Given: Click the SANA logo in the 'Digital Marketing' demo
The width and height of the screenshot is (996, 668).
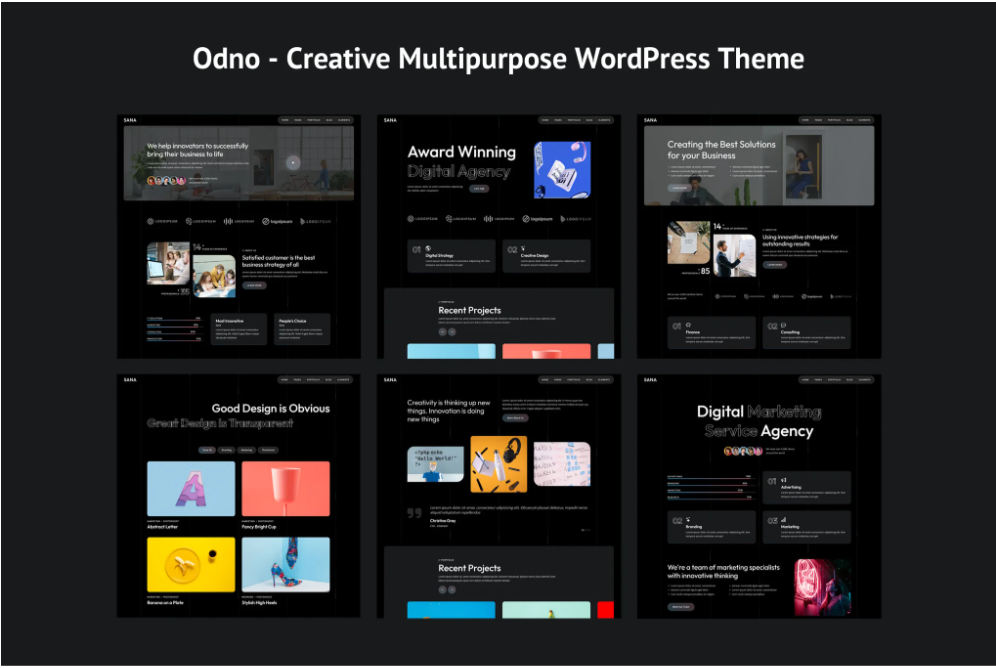Looking at the screenshot, I should click(x=650, y=380).
